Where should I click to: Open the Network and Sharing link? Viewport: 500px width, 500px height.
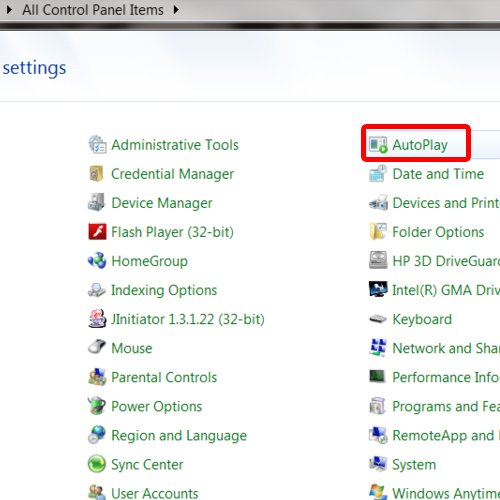tap(446, 348)
